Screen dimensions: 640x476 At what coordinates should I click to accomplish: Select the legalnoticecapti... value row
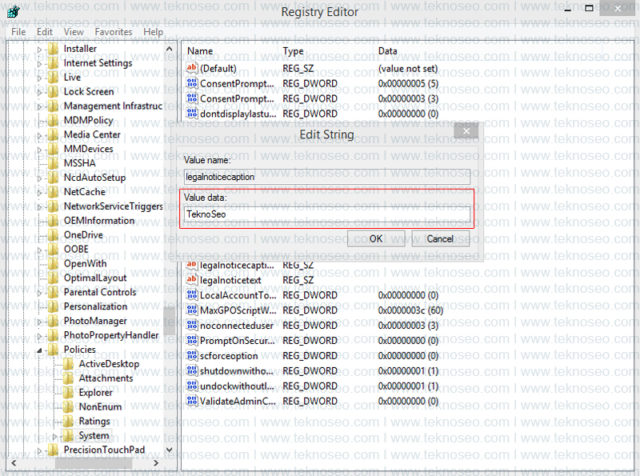click(x=237, y=265)
